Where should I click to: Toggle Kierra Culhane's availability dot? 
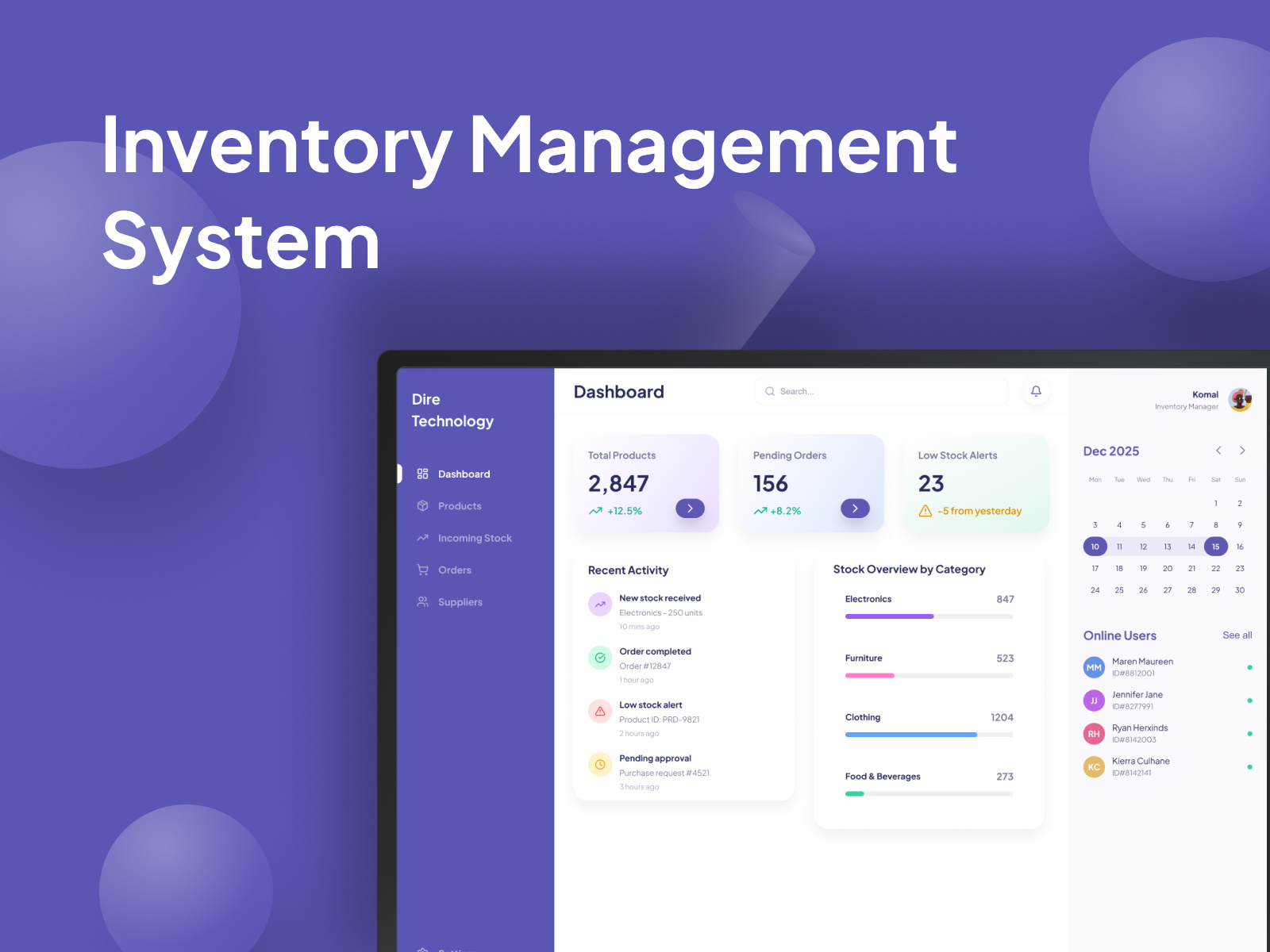[1252, 767]
